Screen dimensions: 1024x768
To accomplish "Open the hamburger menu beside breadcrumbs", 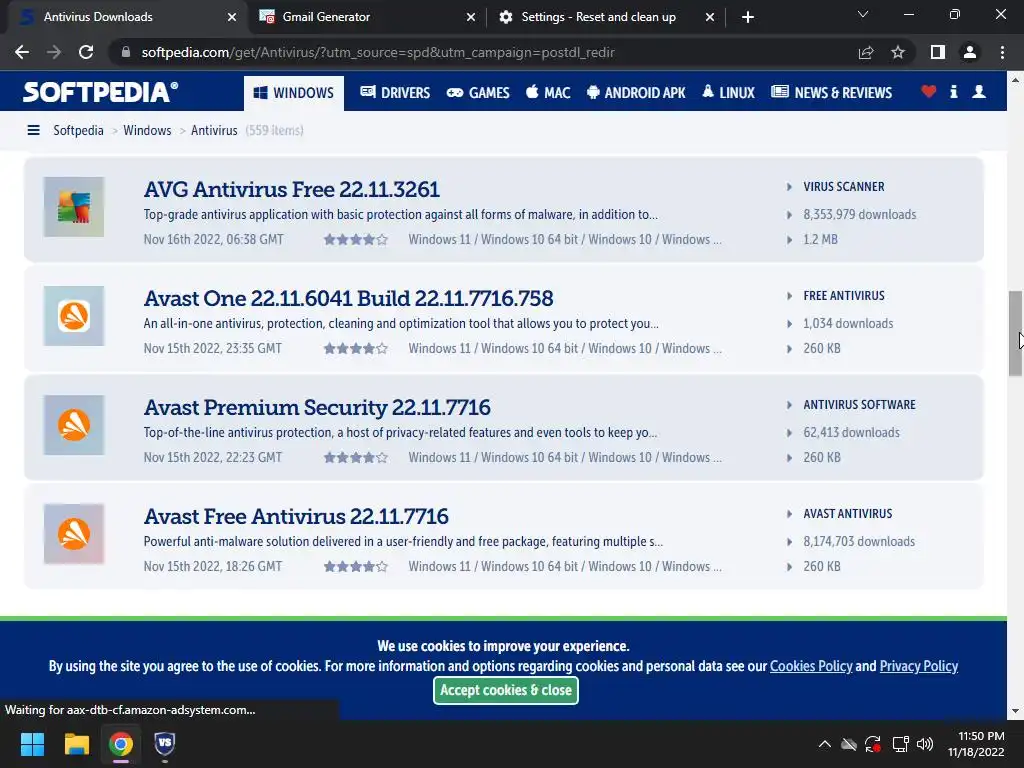I will [x=33, y=131].
